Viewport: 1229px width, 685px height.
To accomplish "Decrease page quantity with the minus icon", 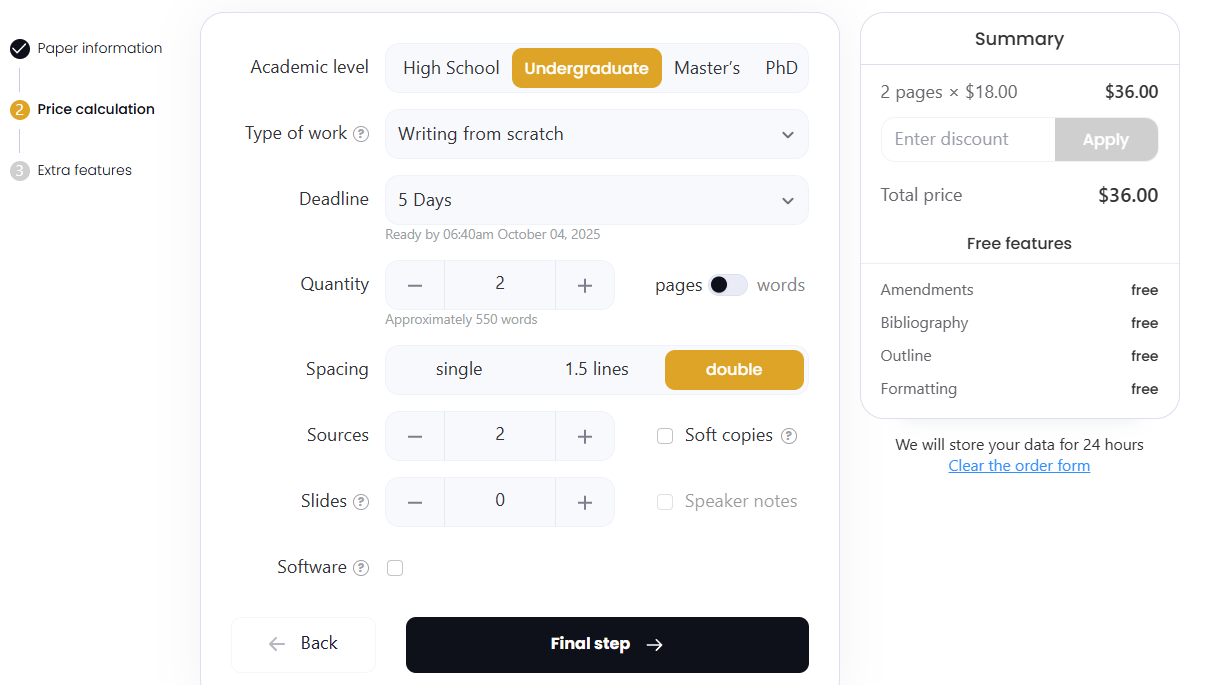I will tap(415, 285).
